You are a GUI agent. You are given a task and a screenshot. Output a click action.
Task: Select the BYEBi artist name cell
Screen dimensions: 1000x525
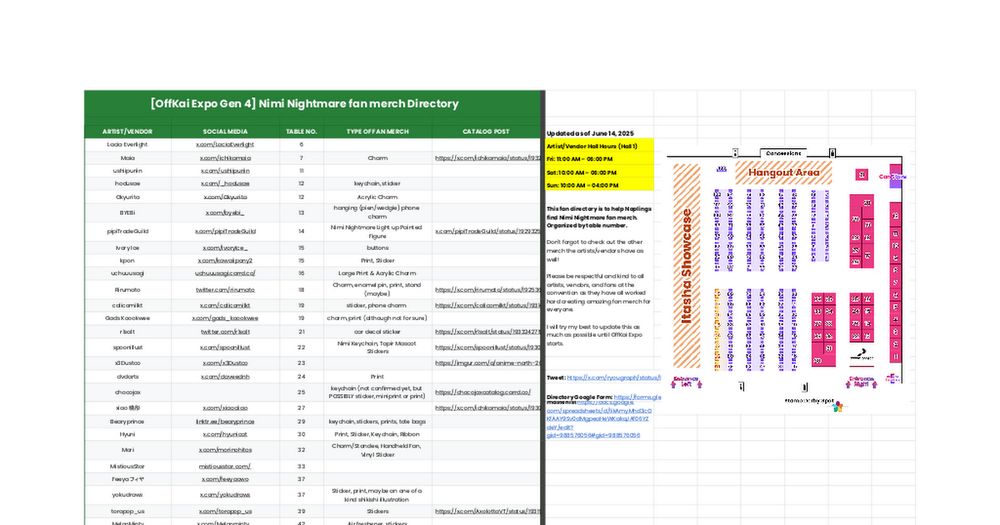[128, 212]
